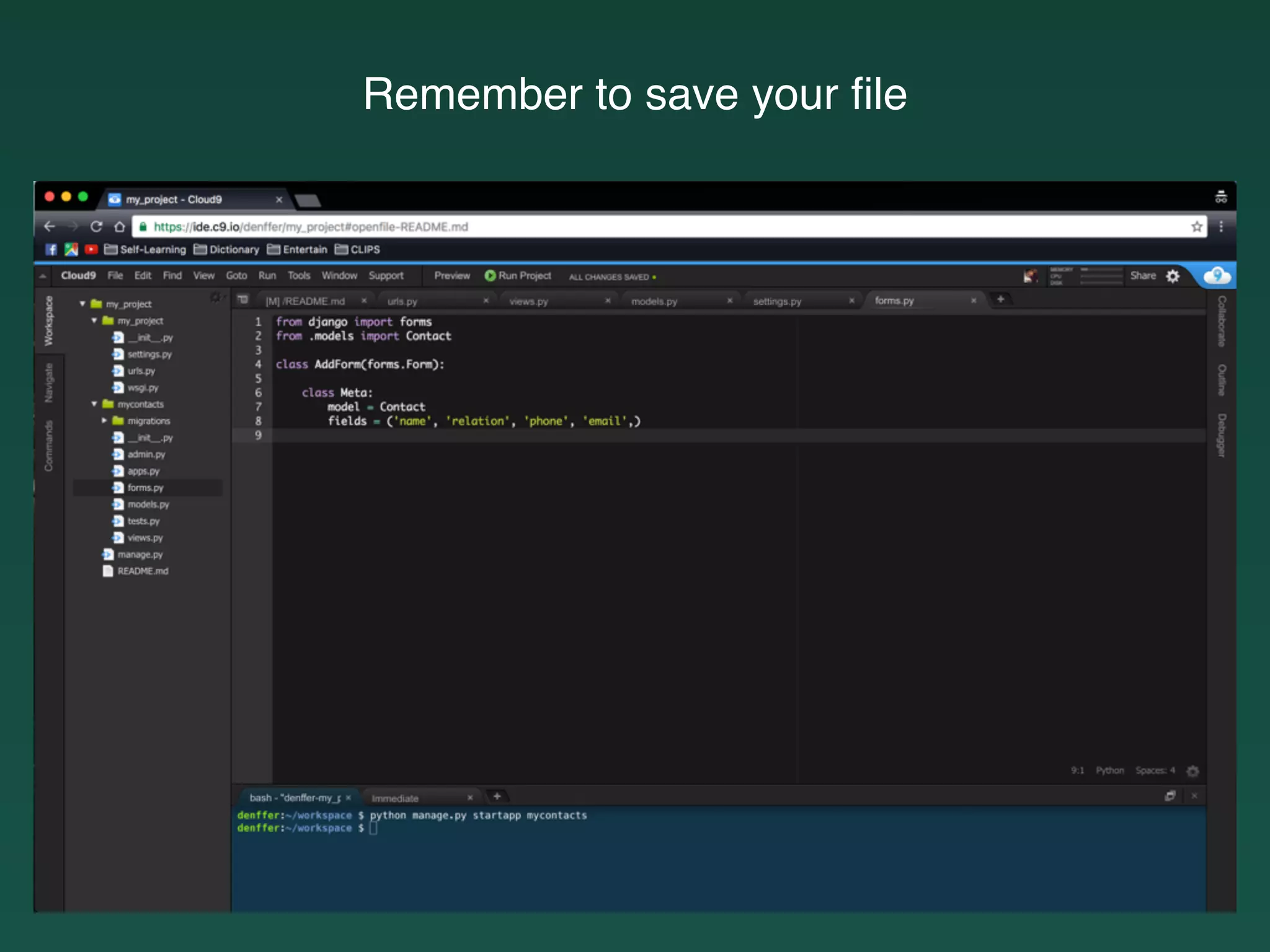
Task: Open the preferences gear next to Share
Action: (x=1173, y=276)
